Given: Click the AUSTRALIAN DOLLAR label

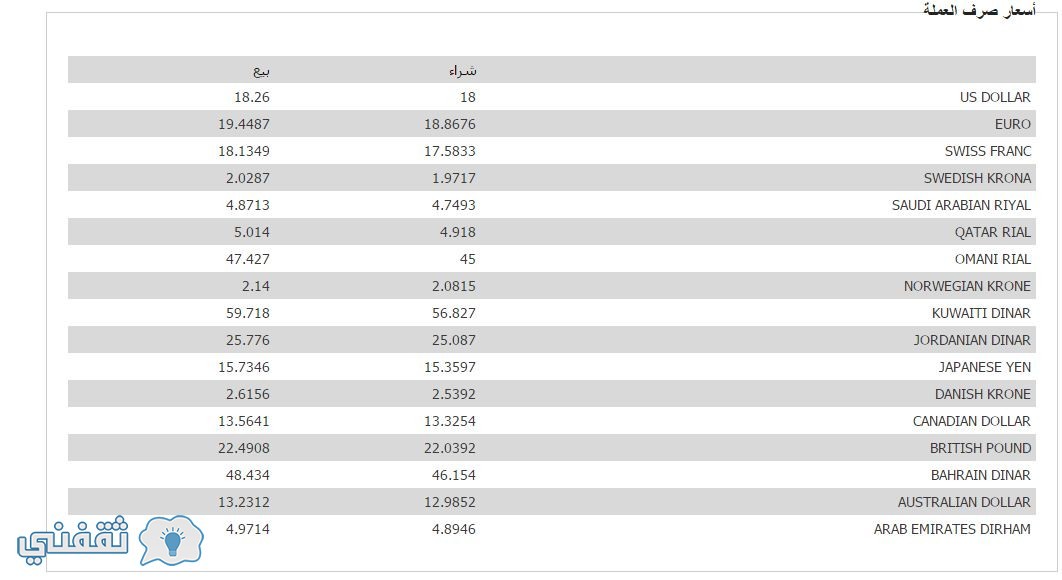Looking at the screenshot, I should coord(964,502).
